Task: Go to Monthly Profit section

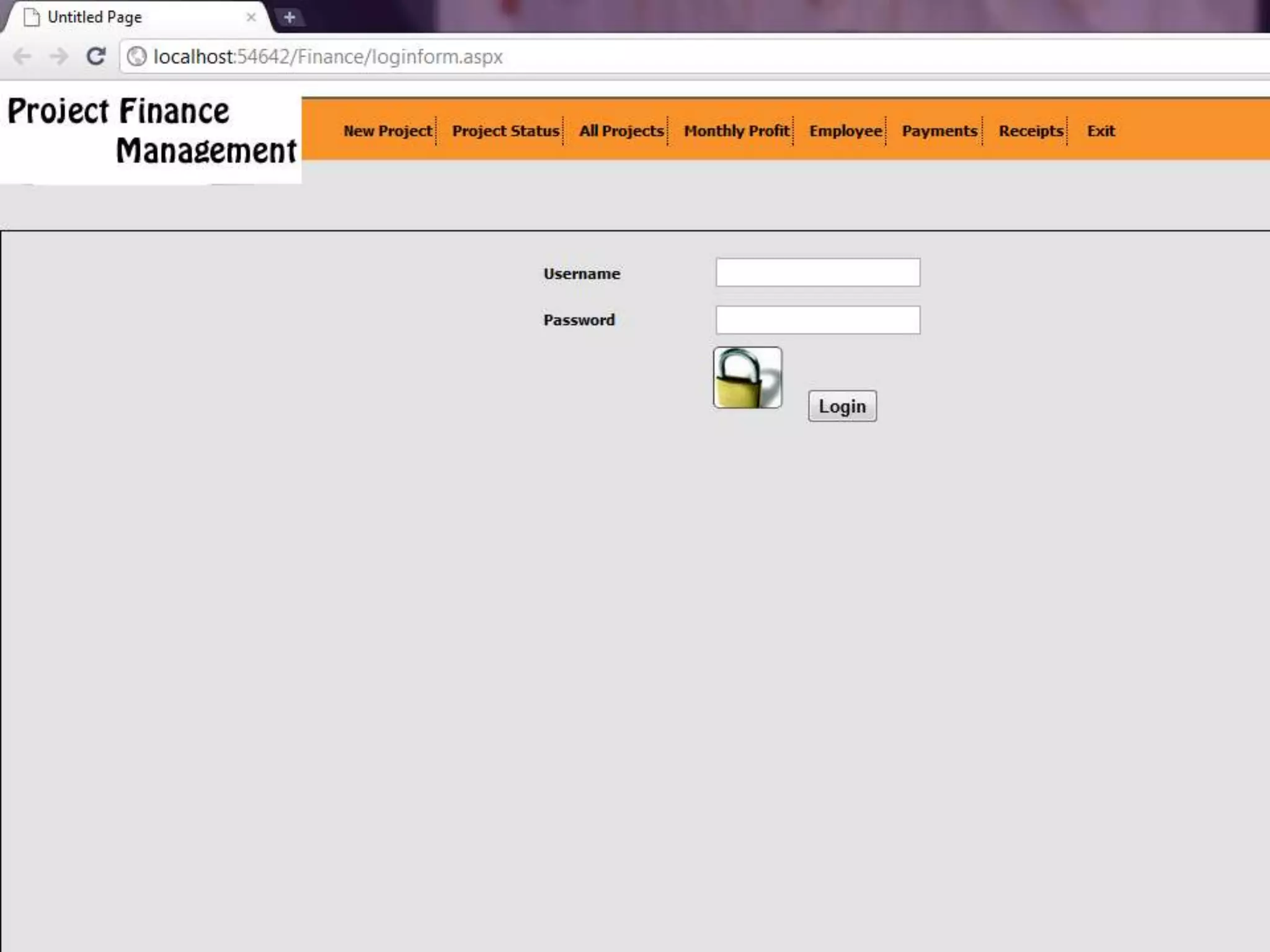Action: (x=737, y=131)
